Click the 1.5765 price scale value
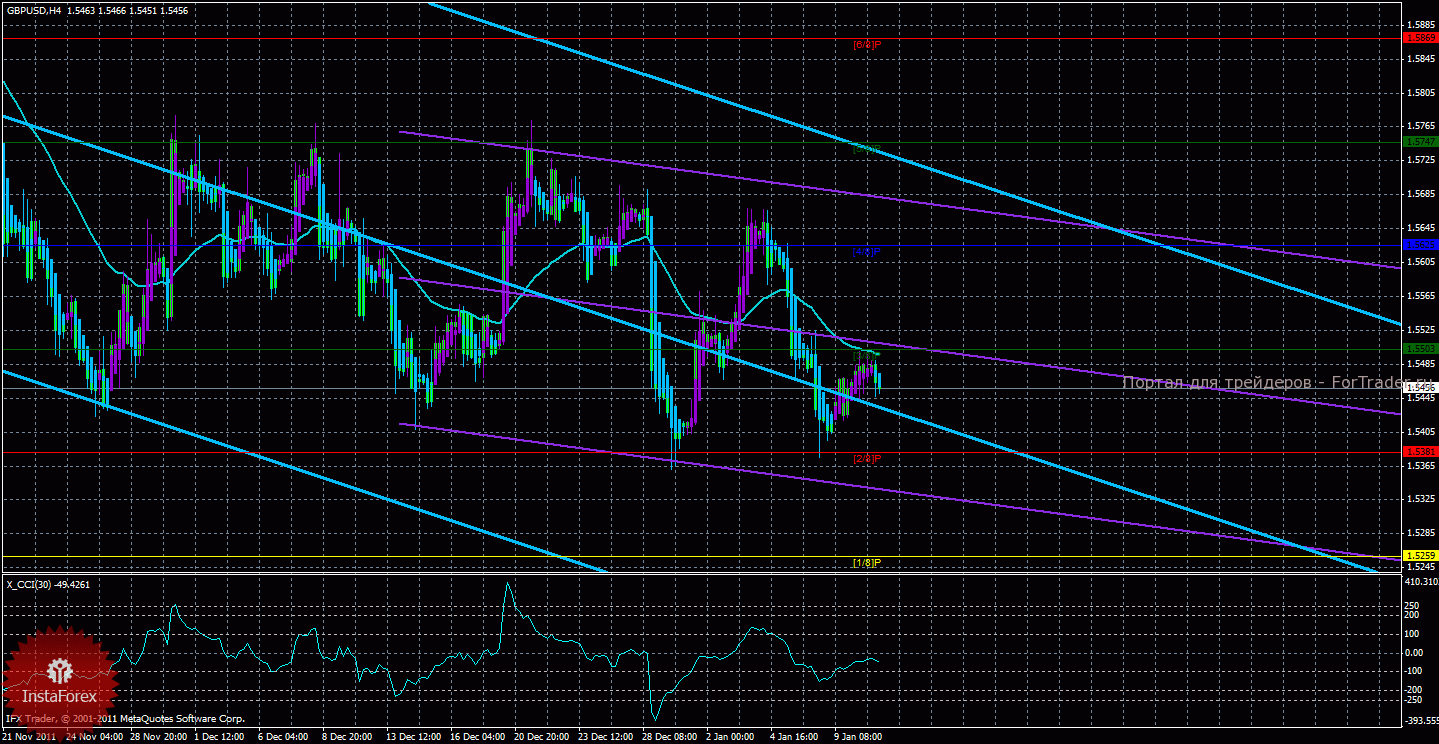 coord(1421,126)
